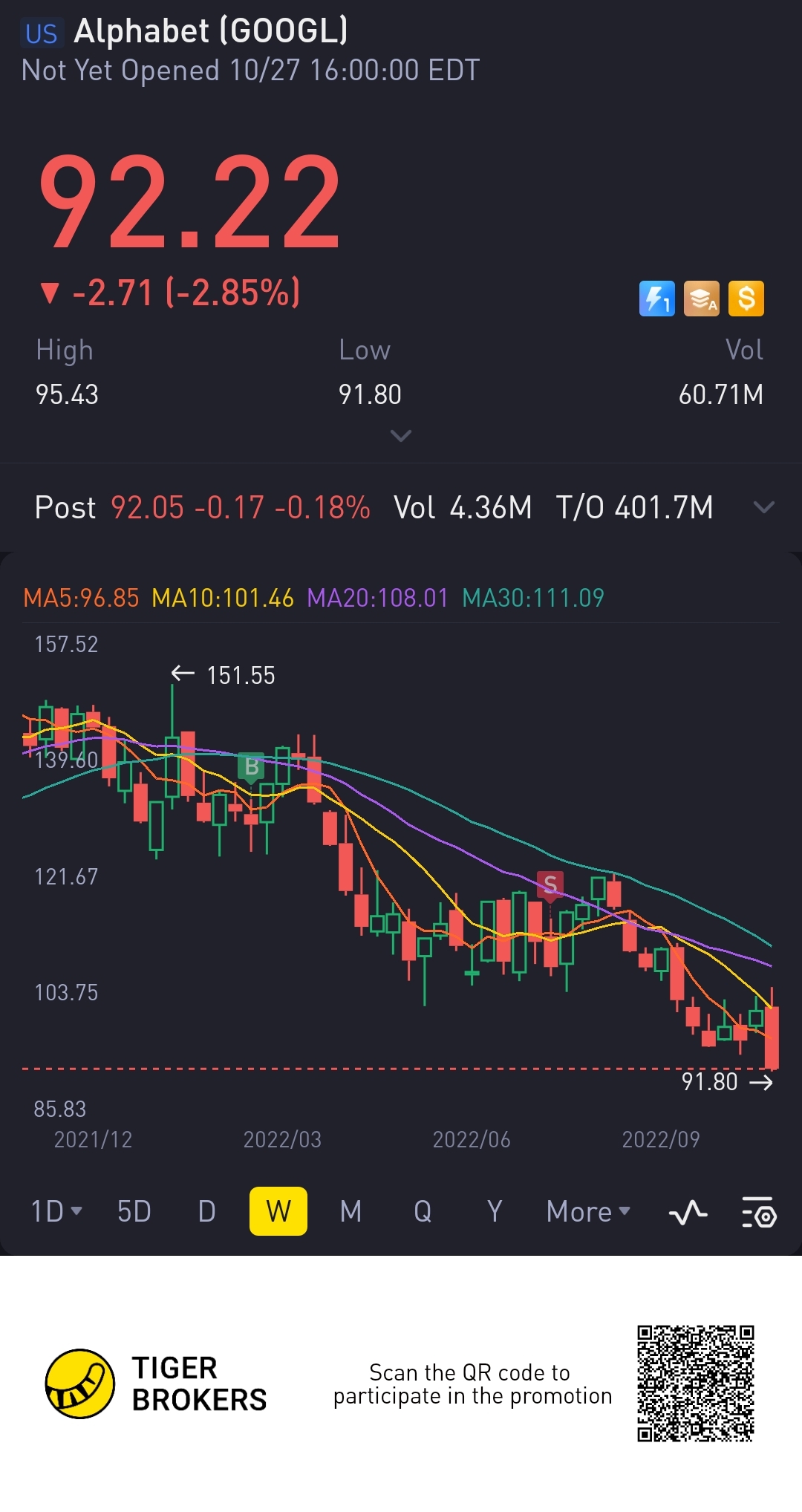Tap the orange stacked coins icon

702,299
